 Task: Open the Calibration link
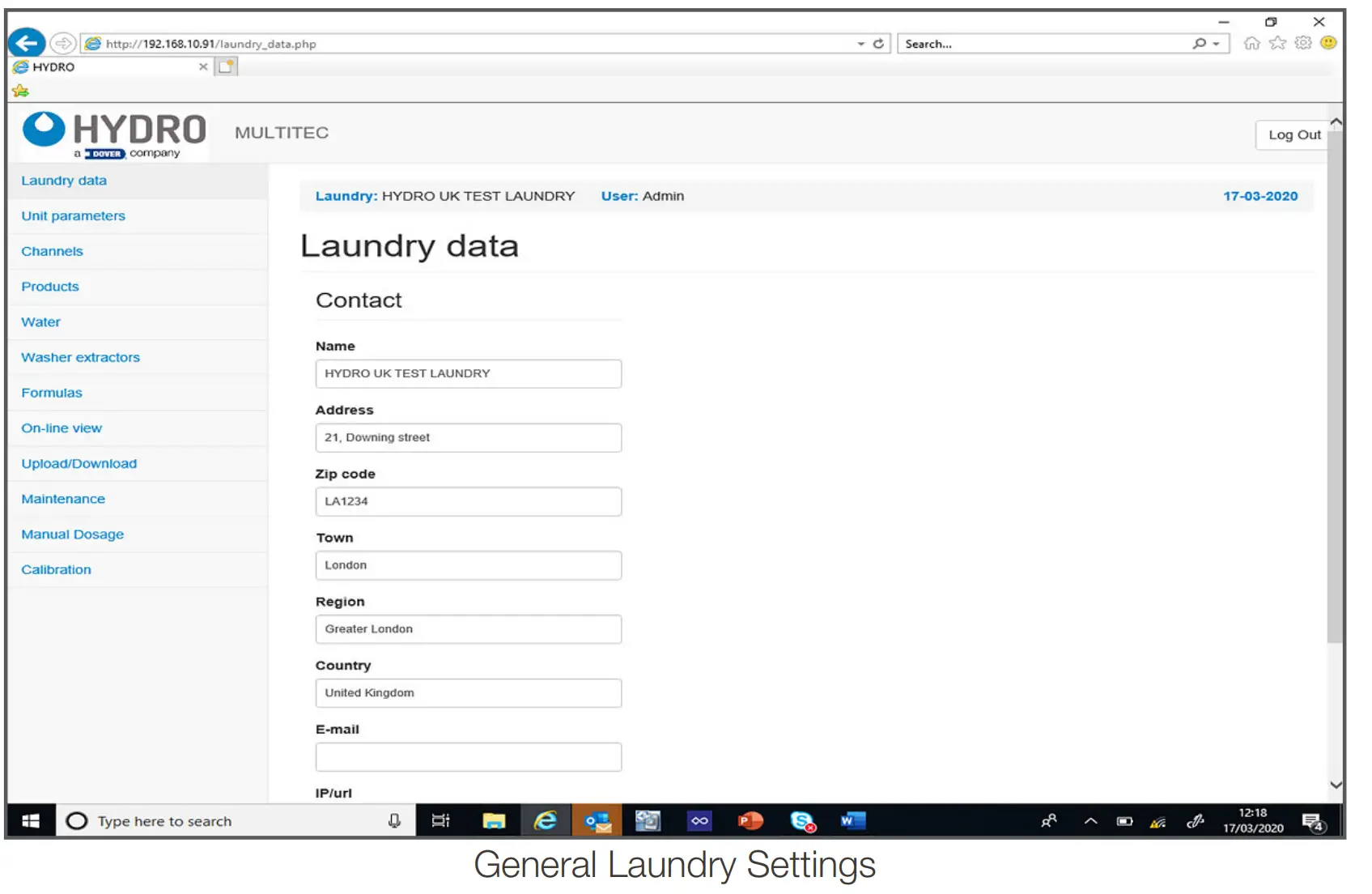56,570
